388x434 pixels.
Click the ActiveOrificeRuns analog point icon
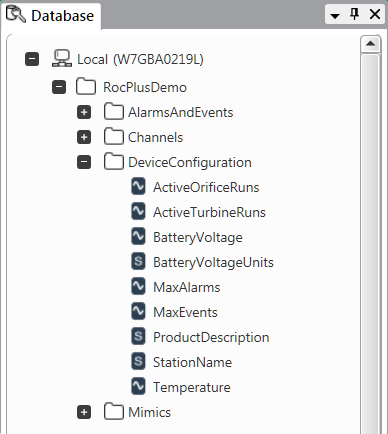[138, 186]
